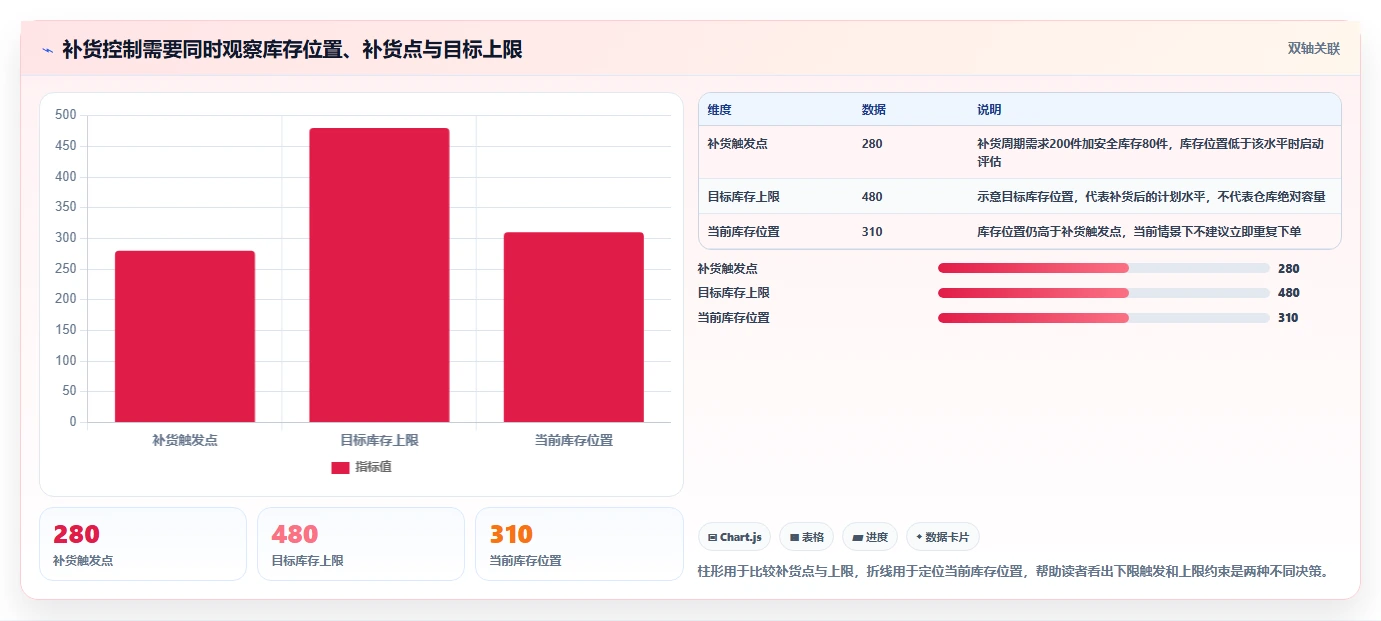Click the 目标库存上限 label beside progress bar
The image size is (1381, 621).
click(x=733, y=293)
